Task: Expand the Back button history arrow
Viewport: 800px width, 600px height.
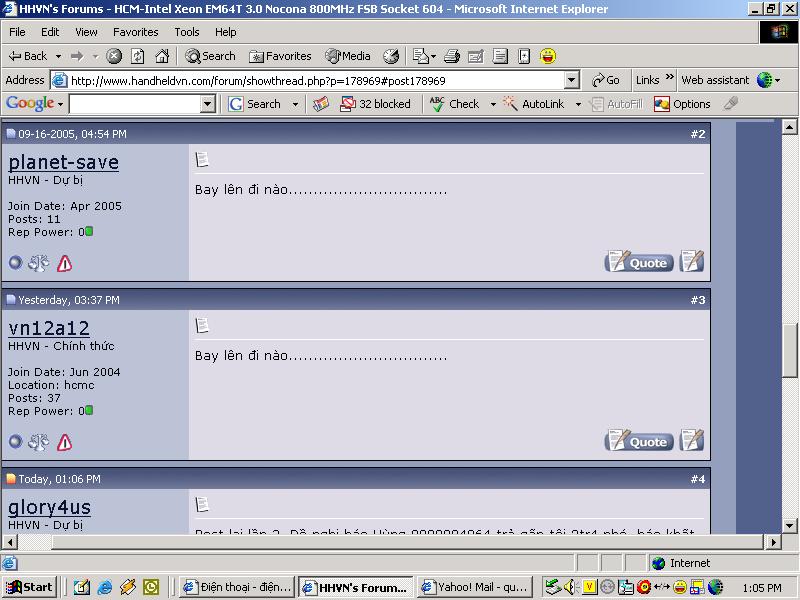Action: [59, 56]
